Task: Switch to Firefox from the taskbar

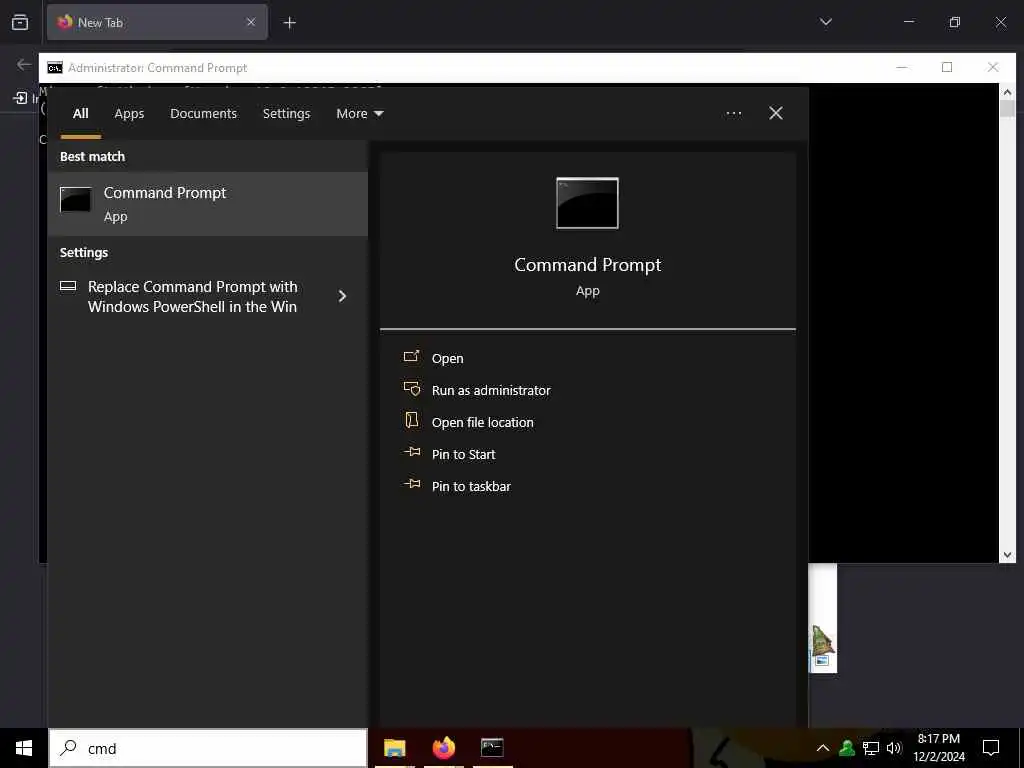Action: click(x=444, y=748)
